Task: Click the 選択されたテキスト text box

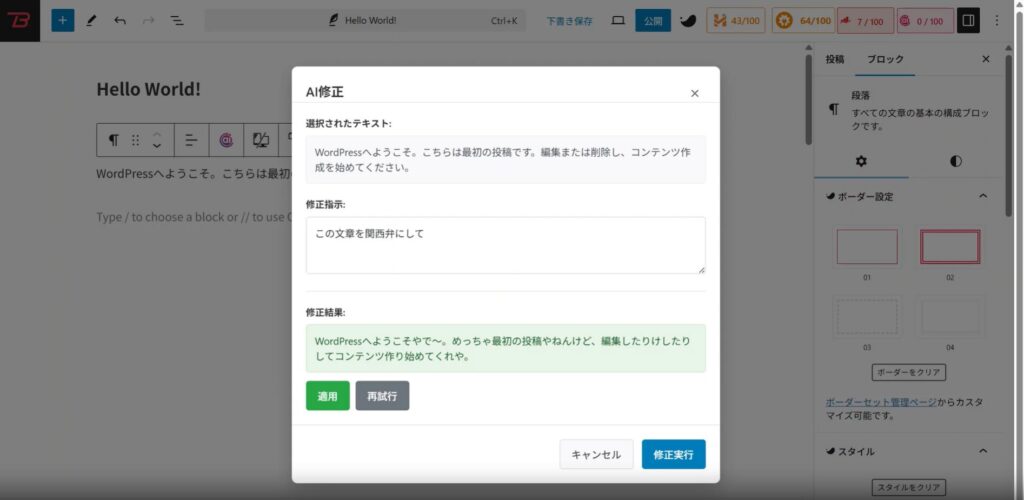Action: pos(505,159)
